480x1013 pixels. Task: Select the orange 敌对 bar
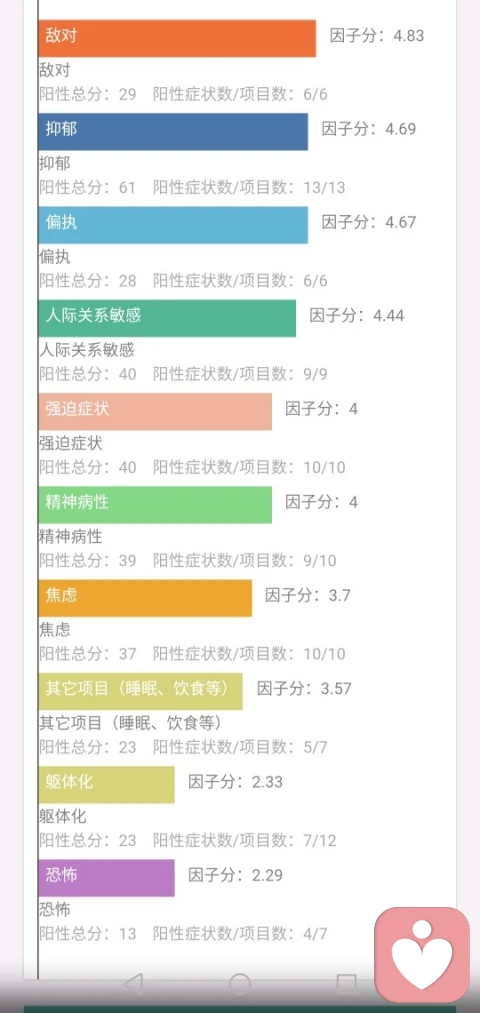tap(177, 39)
